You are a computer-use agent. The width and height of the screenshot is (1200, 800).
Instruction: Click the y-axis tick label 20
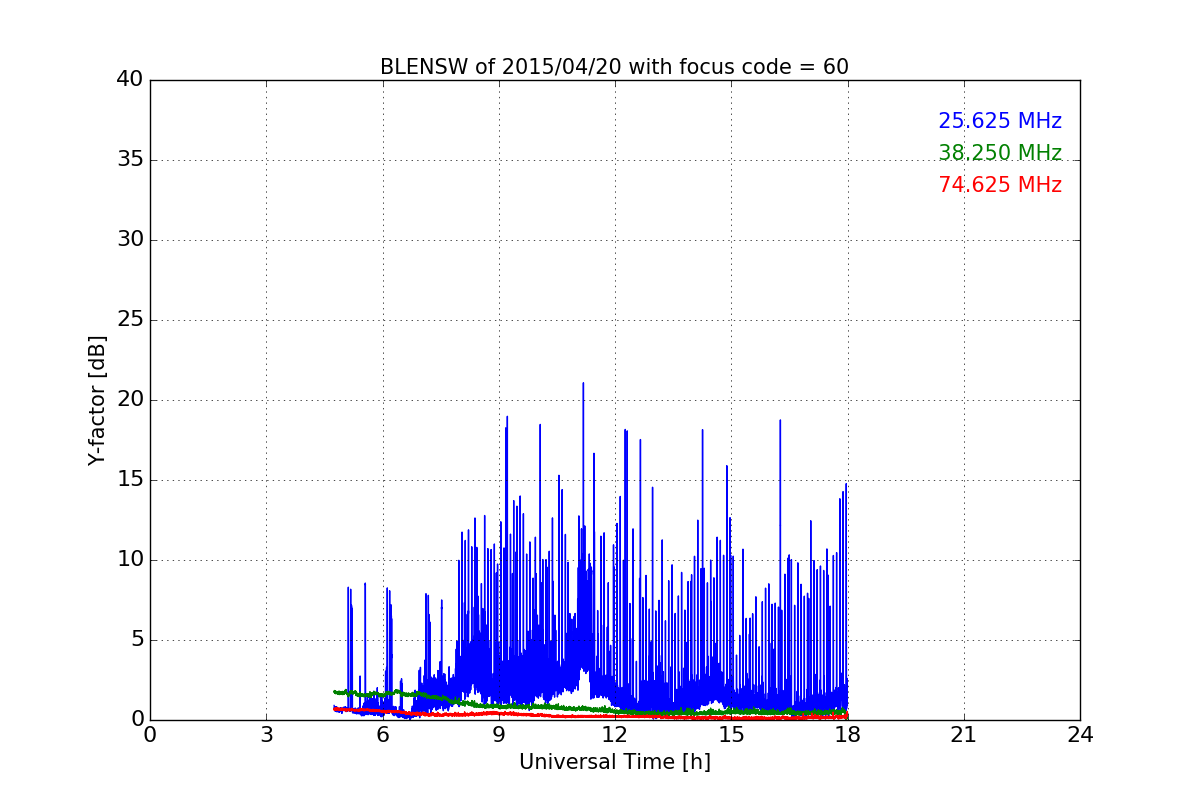129,400
